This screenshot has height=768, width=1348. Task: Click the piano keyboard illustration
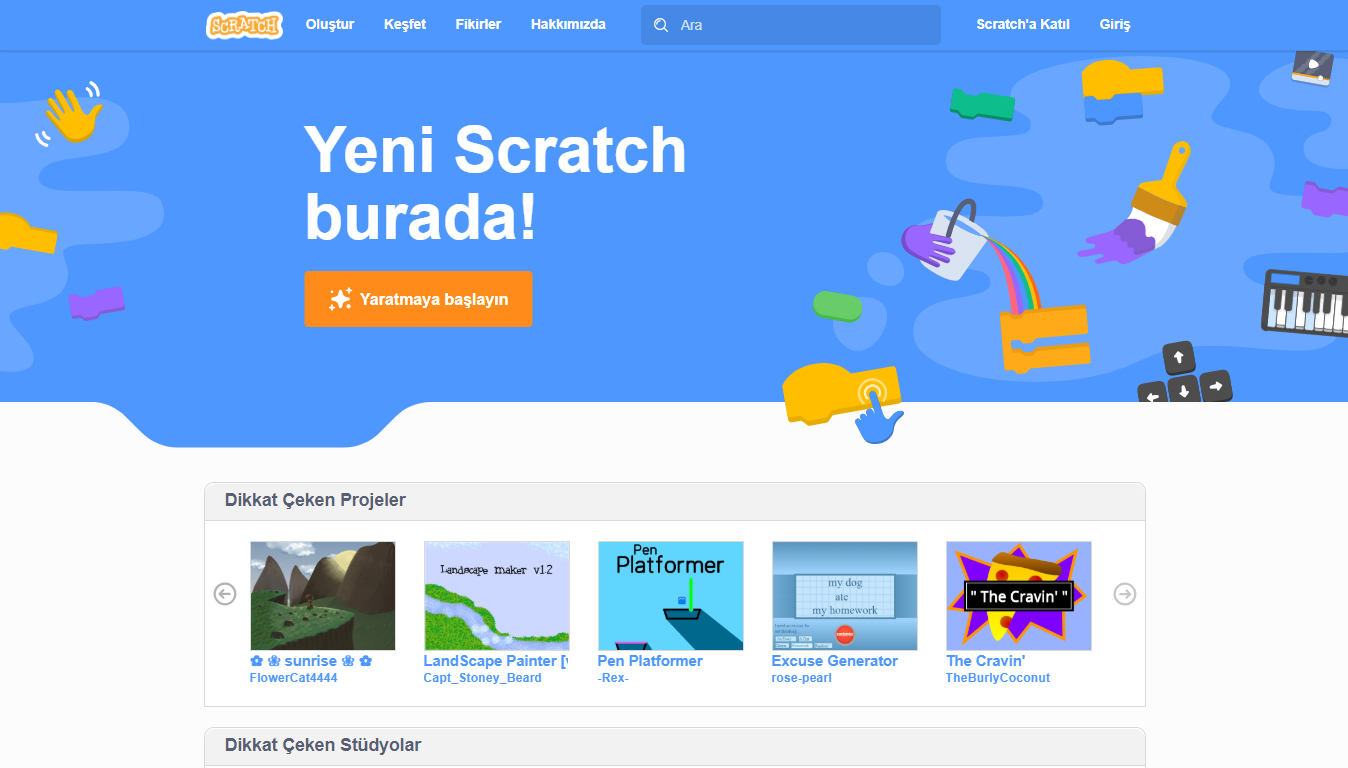click(1305, 302)
